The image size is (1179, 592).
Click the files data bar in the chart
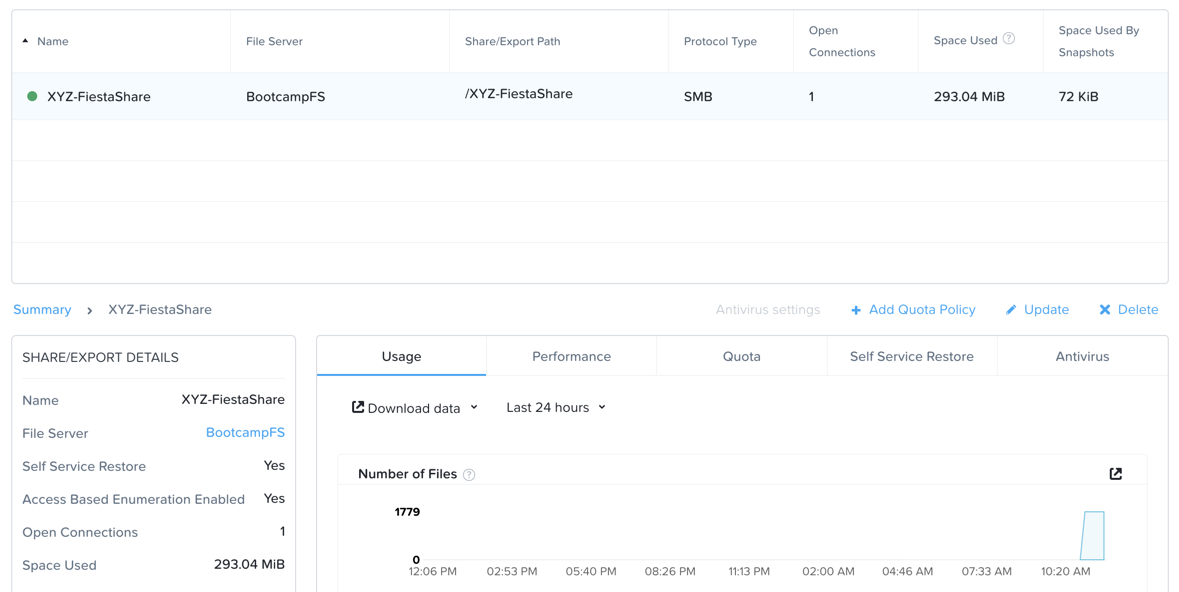pyautogui.click(x=1093, y=536)
